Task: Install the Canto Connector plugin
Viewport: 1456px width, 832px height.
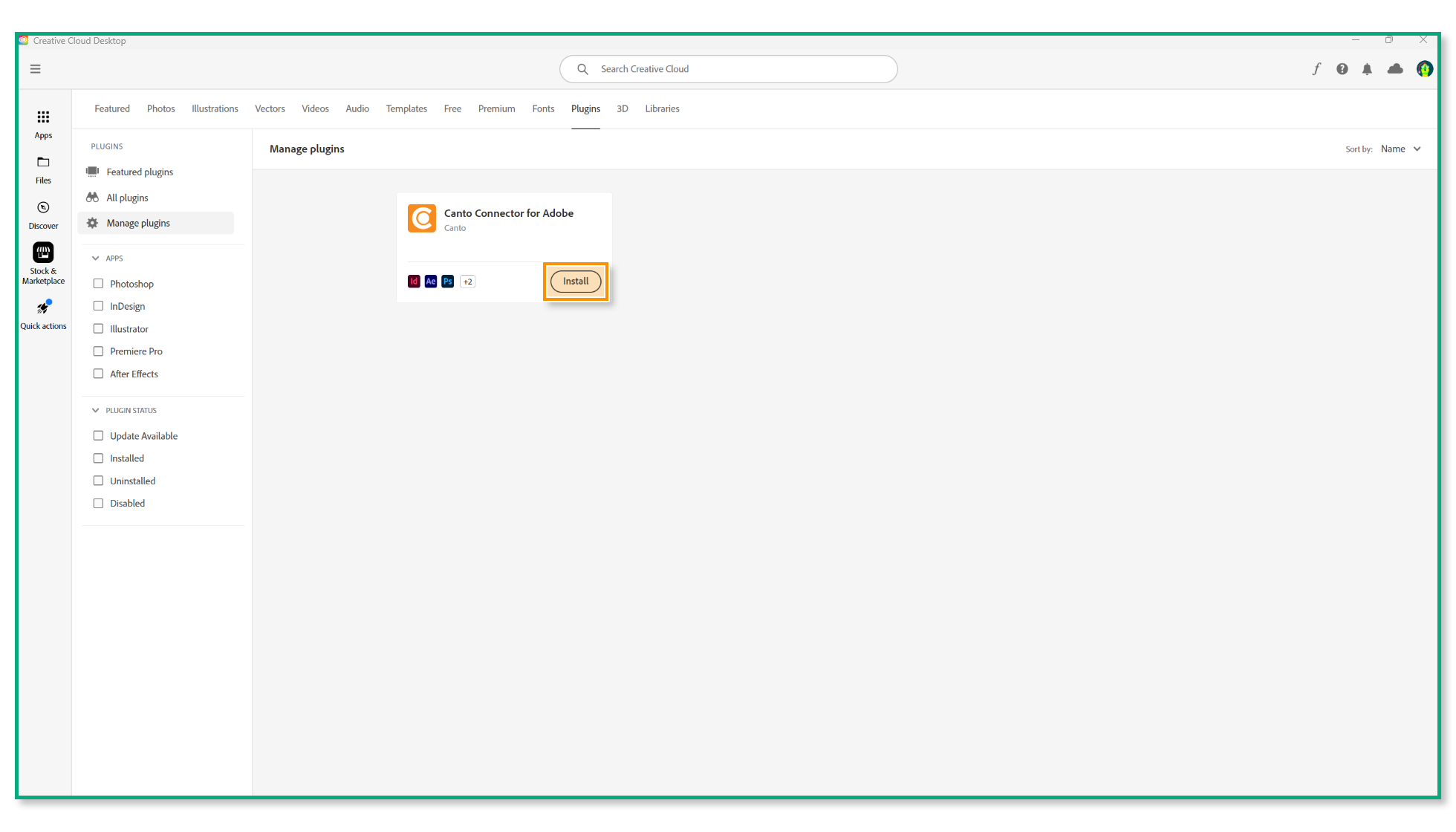Action: pyautogui.click(x=576, y=282)
